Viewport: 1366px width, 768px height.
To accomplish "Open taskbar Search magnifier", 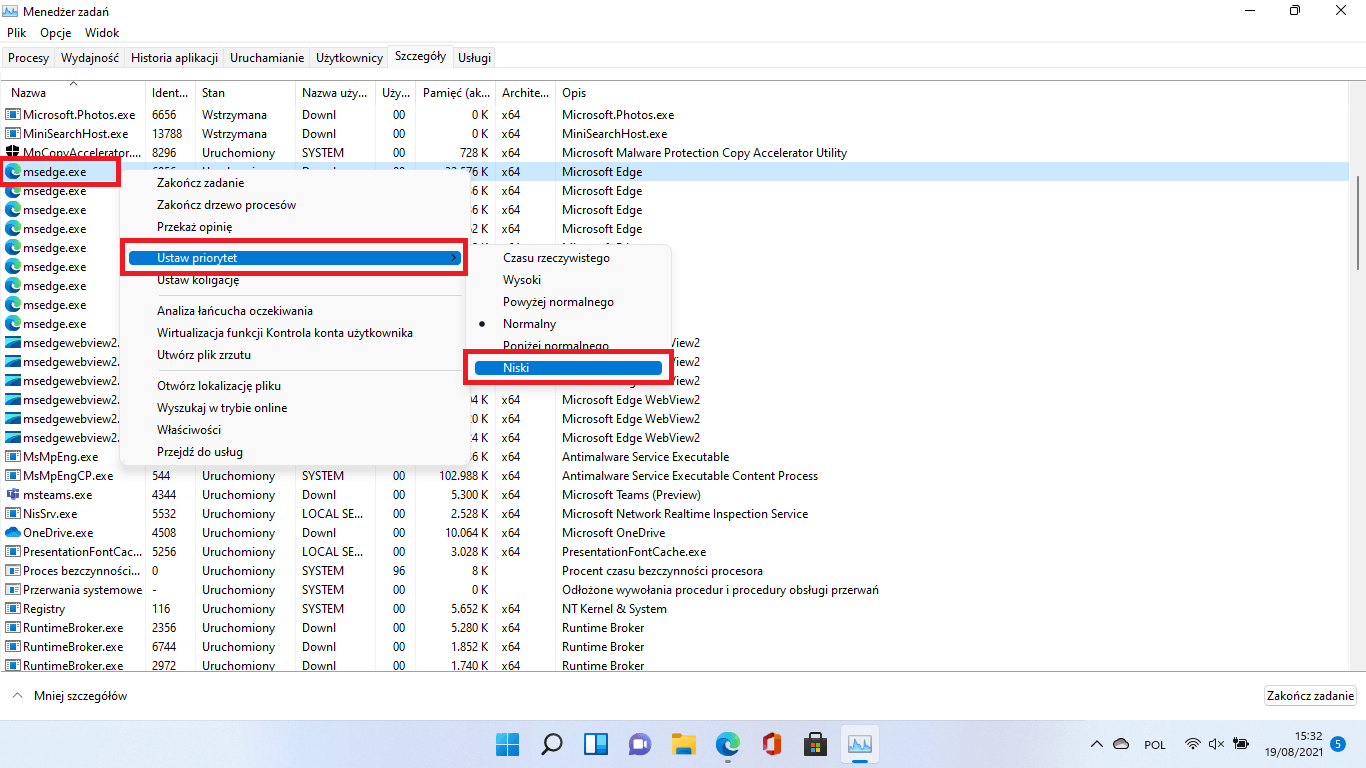I will coord(551,745).
